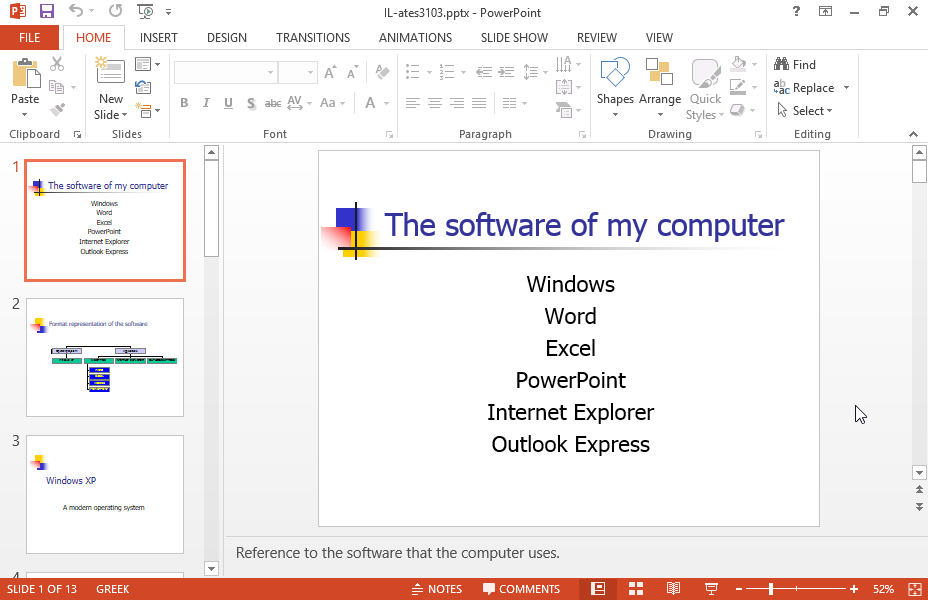Open Quick Styles gallery
Image resolution: width=928 pixels, height=600 pixels.
[705, 88]
